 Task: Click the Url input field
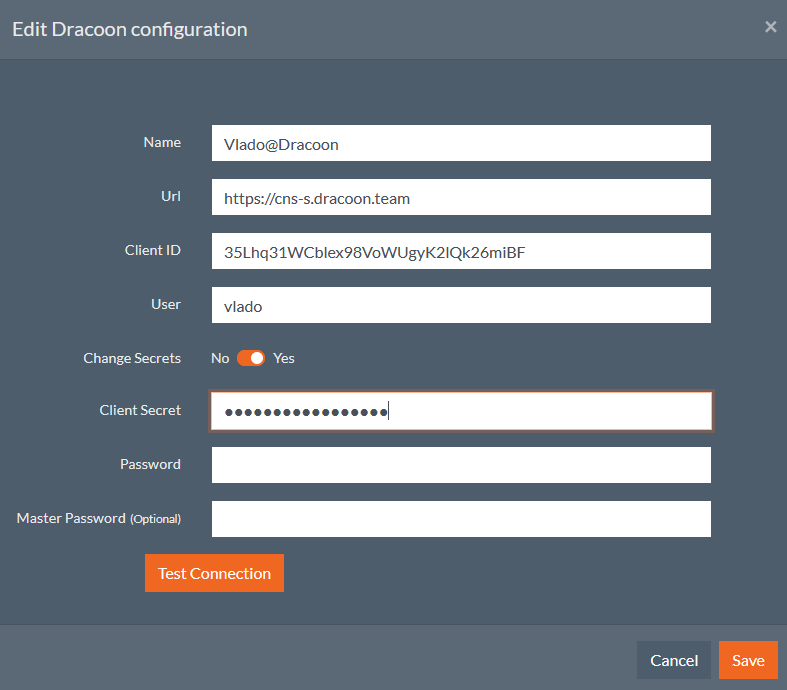click(x=461, y=197)
